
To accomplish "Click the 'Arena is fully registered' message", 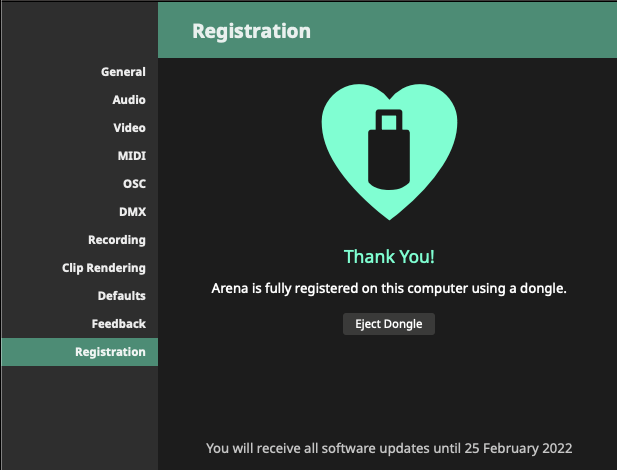I will point(389,289).
